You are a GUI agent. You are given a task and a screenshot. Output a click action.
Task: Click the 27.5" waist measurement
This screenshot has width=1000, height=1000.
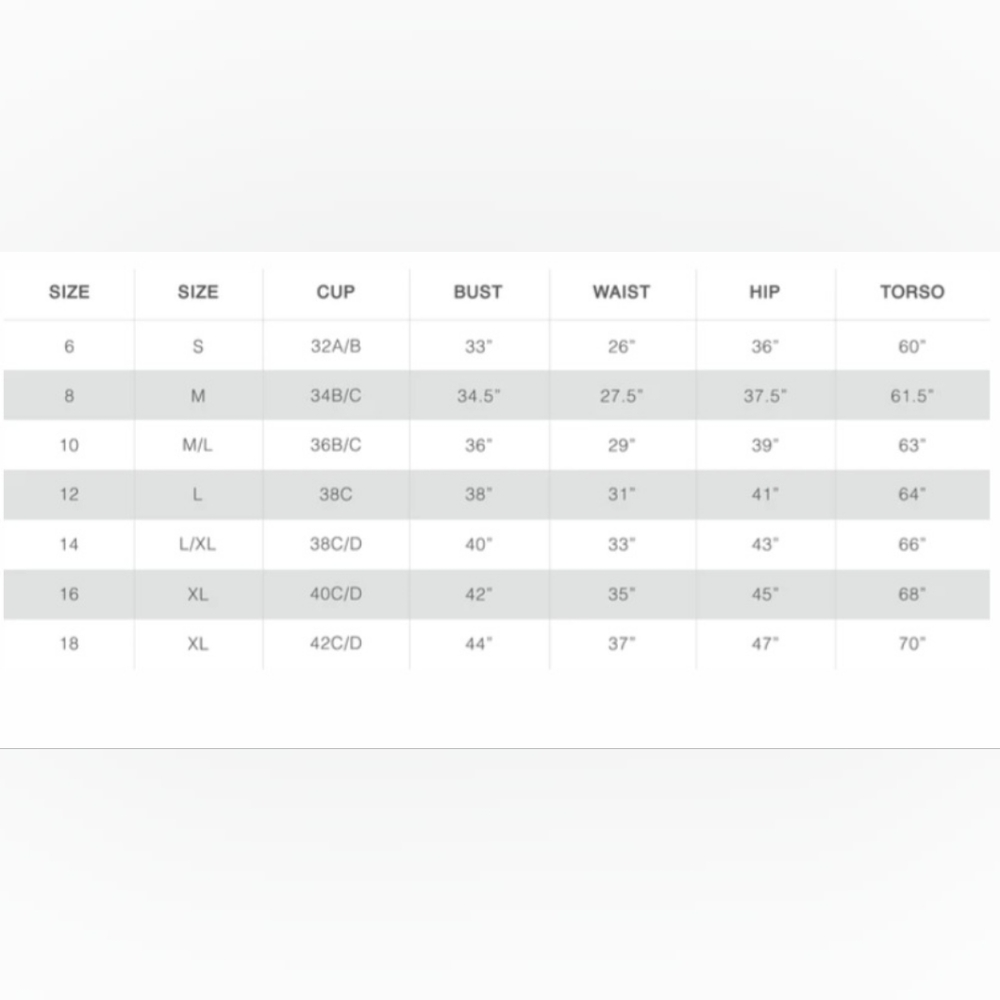pos(622,396)
